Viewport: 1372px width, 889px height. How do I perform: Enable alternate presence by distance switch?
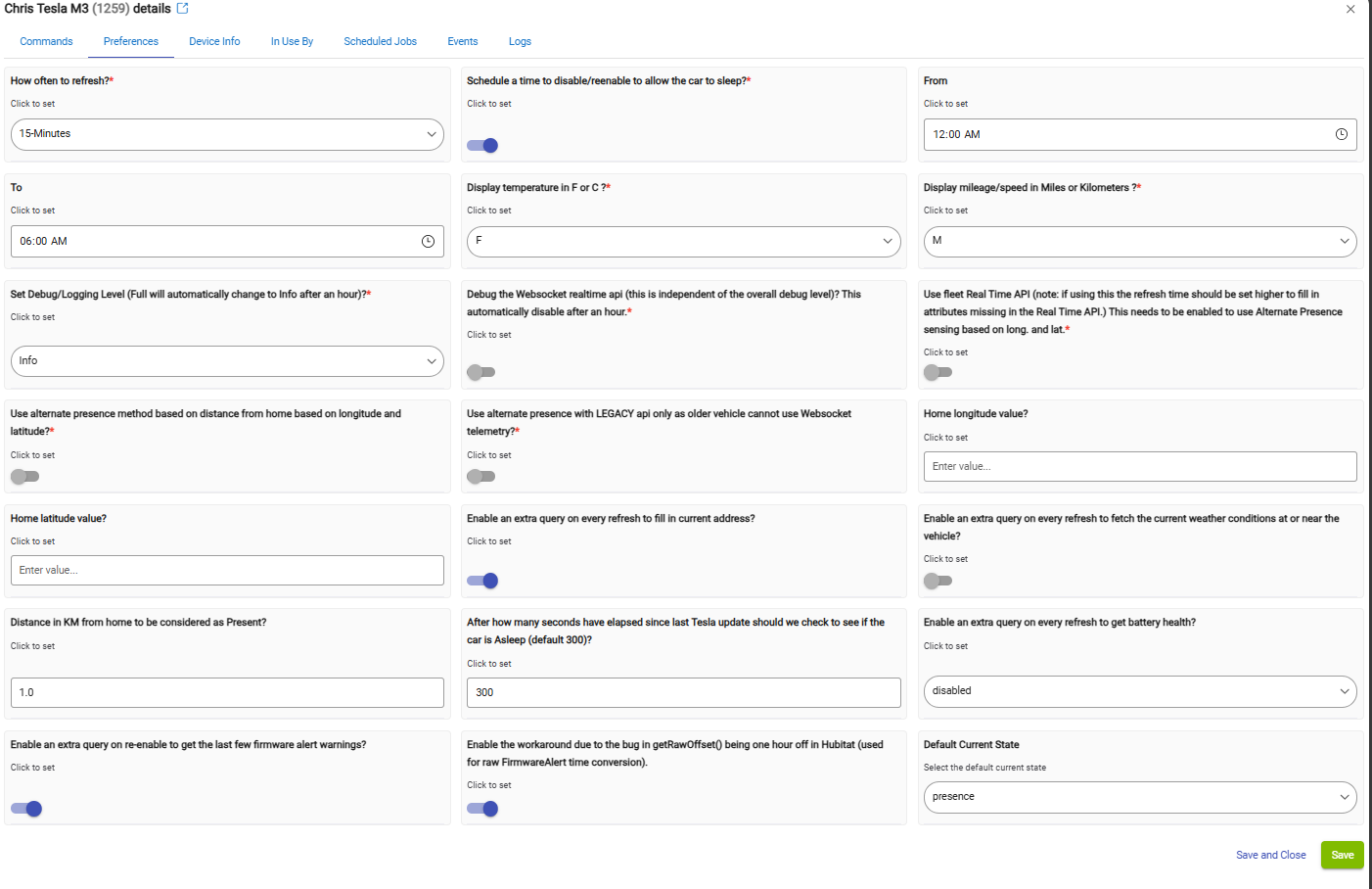(x=24, y=477)
